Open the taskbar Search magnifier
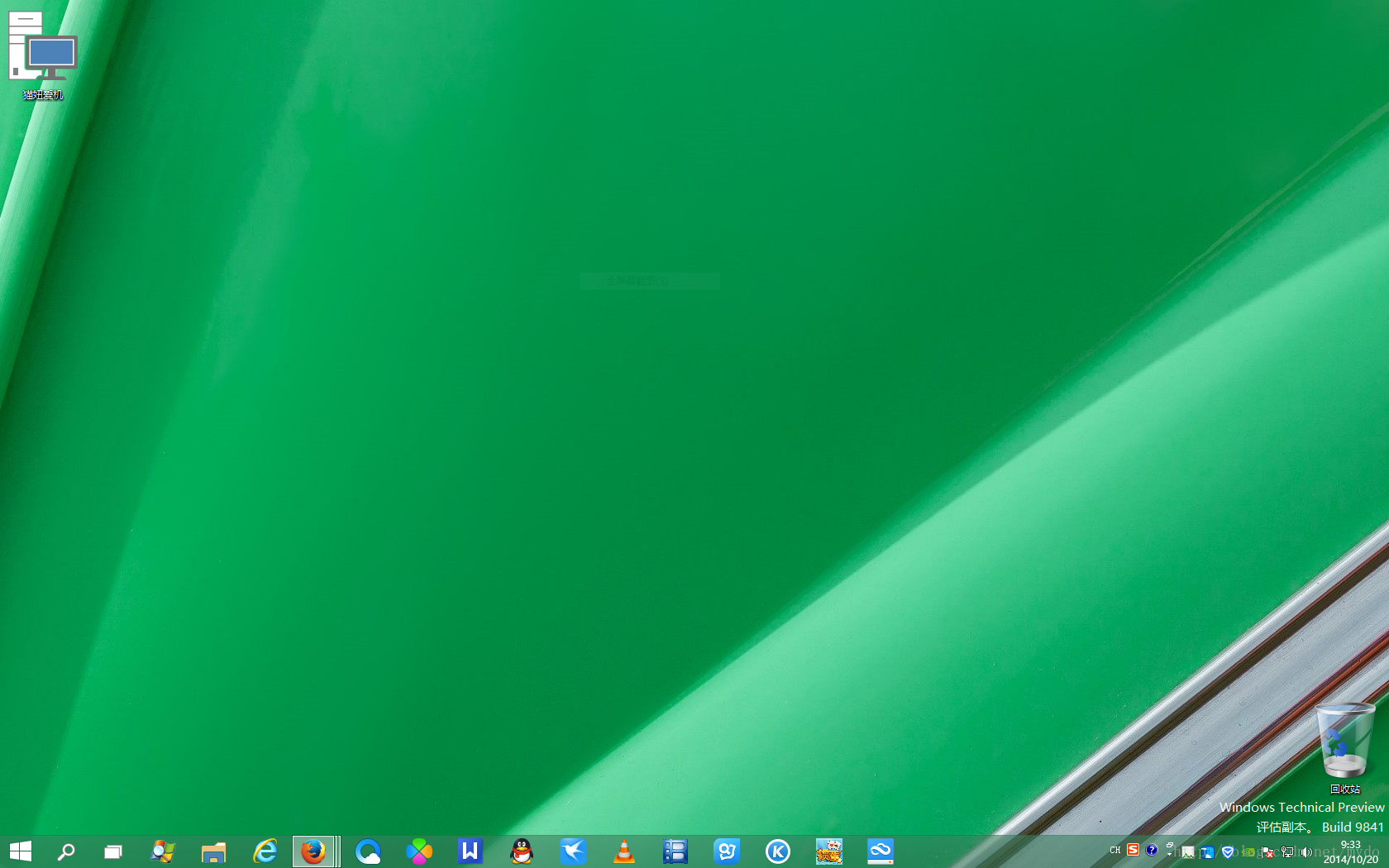 [66, 851]
